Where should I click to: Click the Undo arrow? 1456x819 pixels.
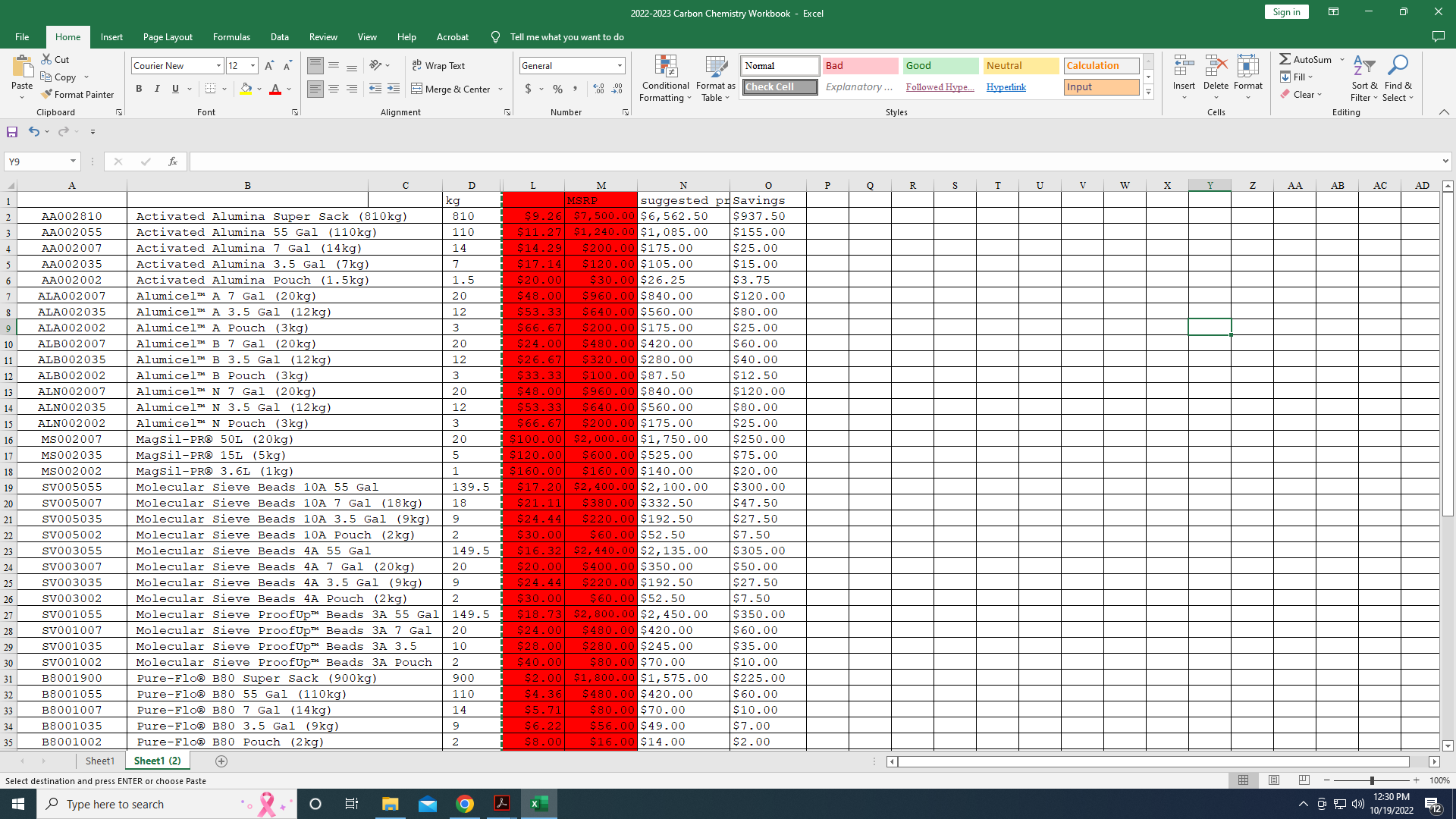click(33, 131)
